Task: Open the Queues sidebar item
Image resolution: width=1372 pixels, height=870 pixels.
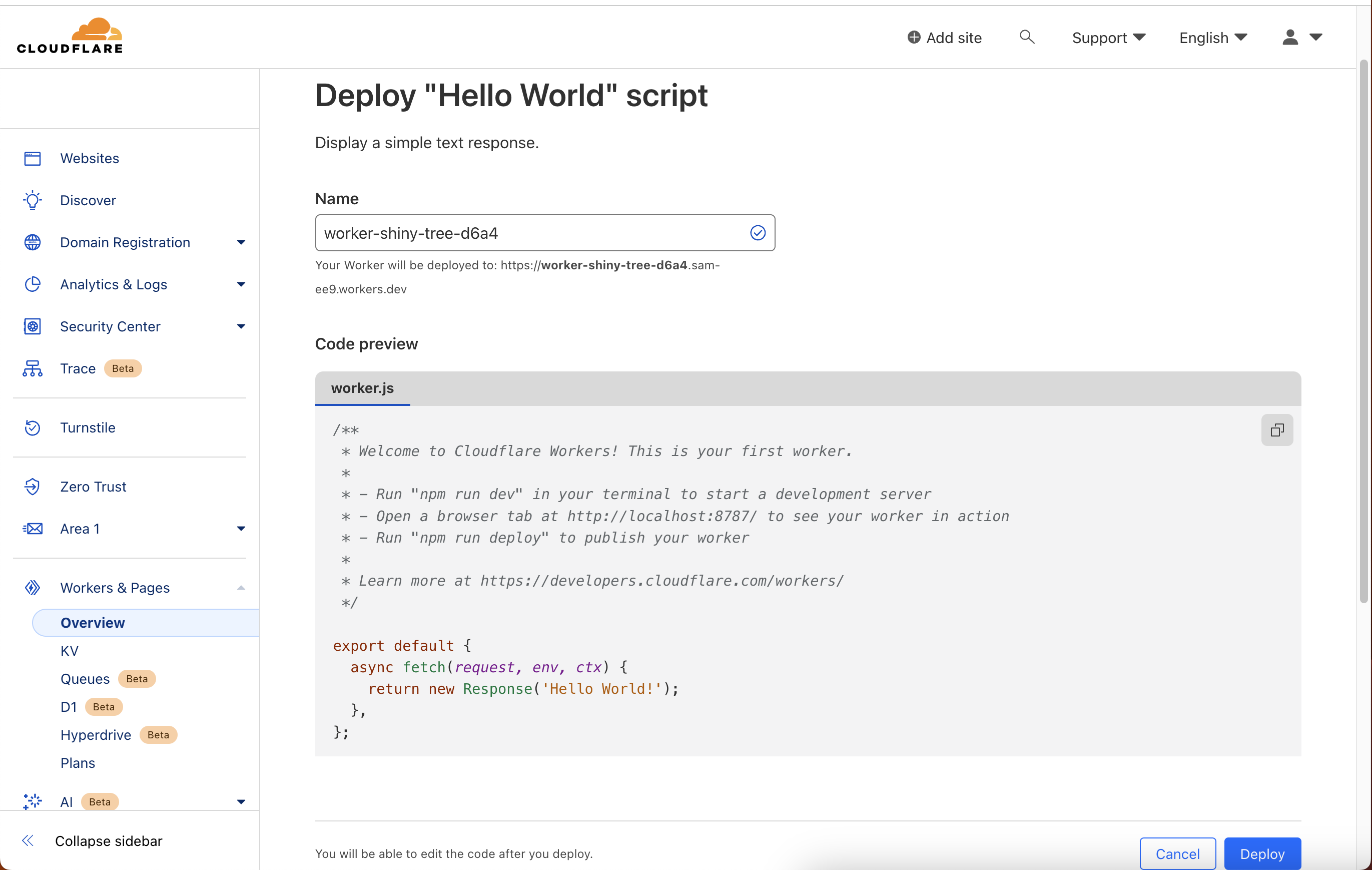Action: 86,679
